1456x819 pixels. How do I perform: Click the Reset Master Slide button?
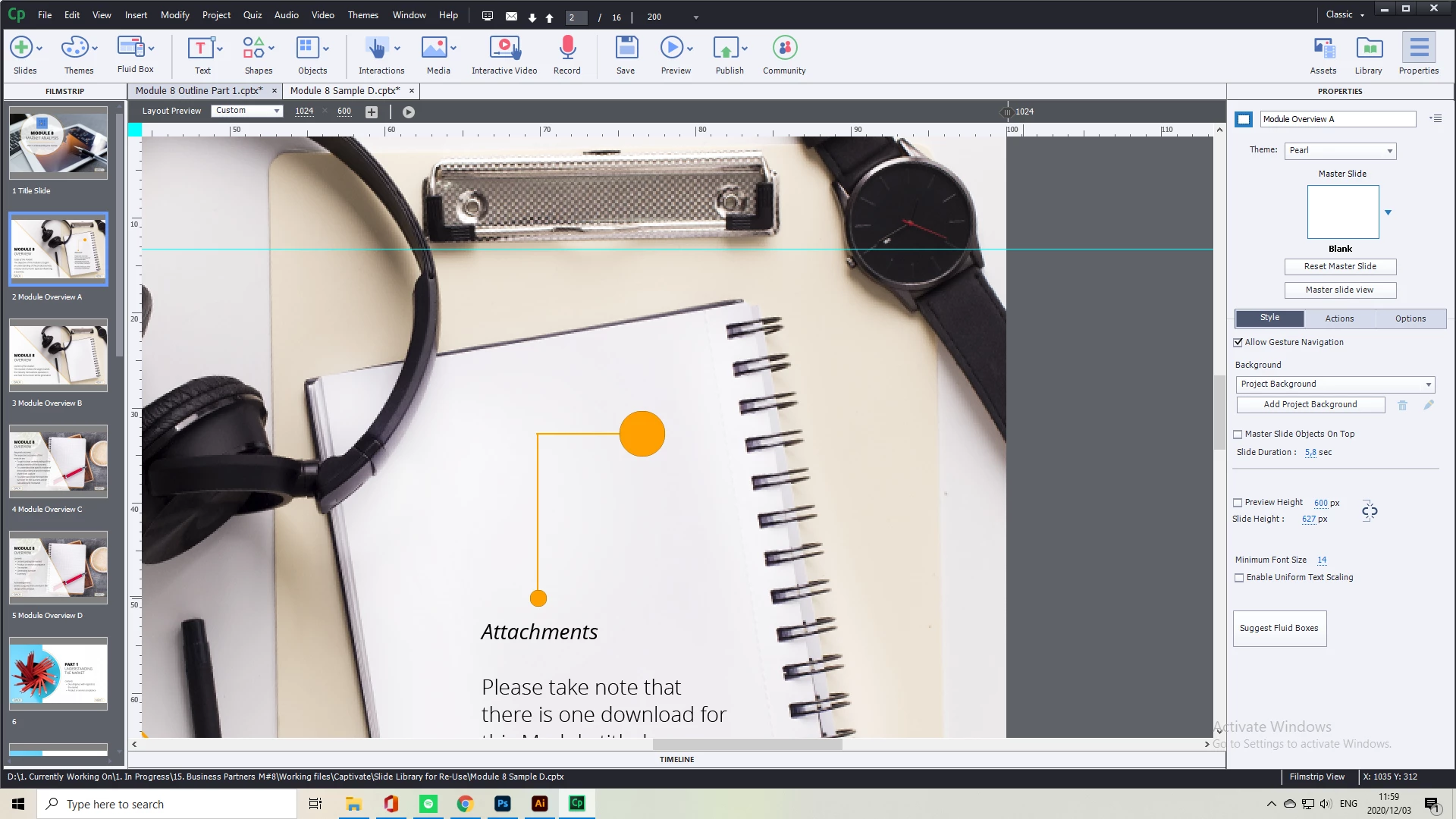point(1340,266)
